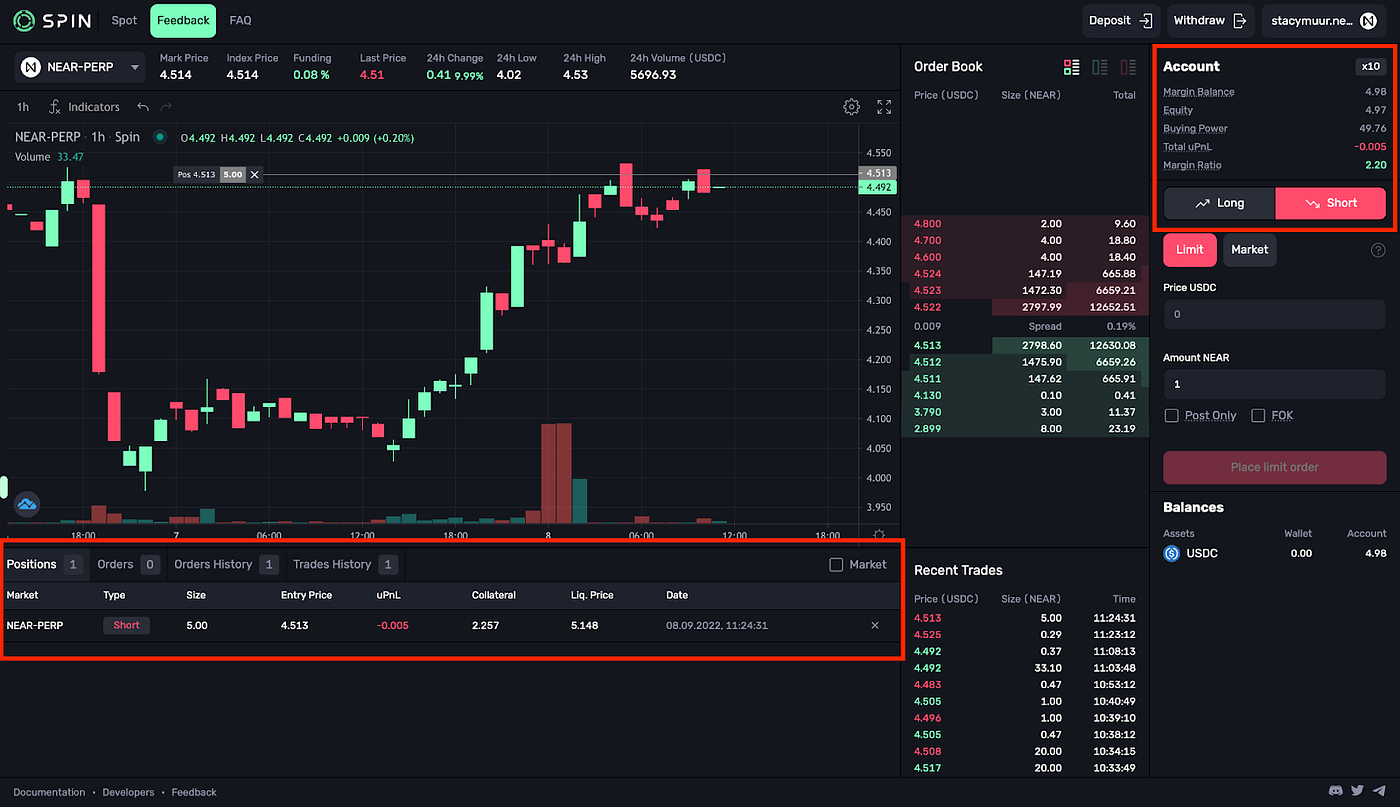Tick the Market filter checkbox
1400x807 pixels.
pos(837,565)
